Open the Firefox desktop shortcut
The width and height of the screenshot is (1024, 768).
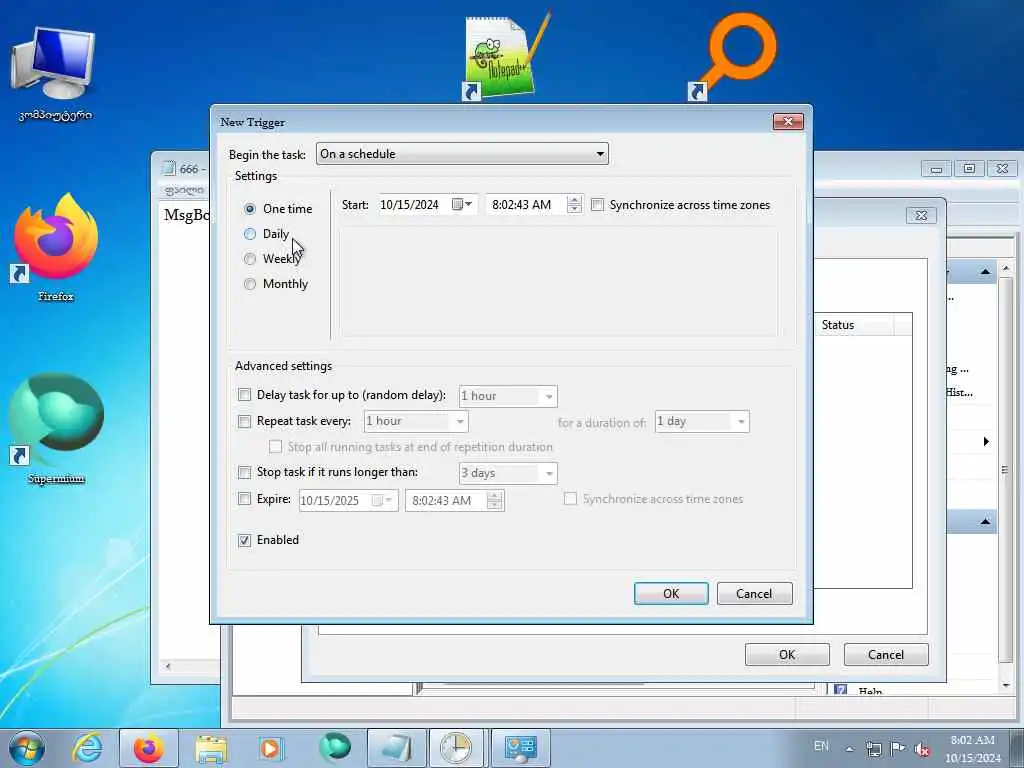coord(56,247)
